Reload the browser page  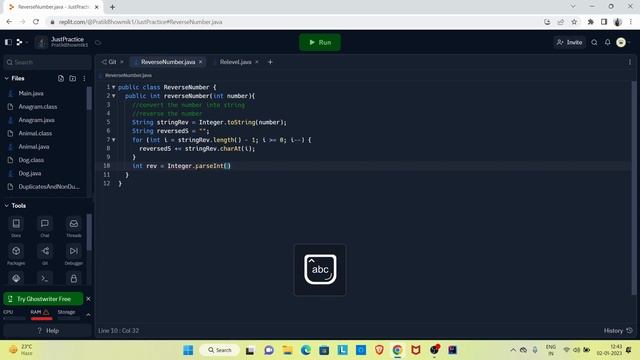pyautogui.click(x=36, y=22)
